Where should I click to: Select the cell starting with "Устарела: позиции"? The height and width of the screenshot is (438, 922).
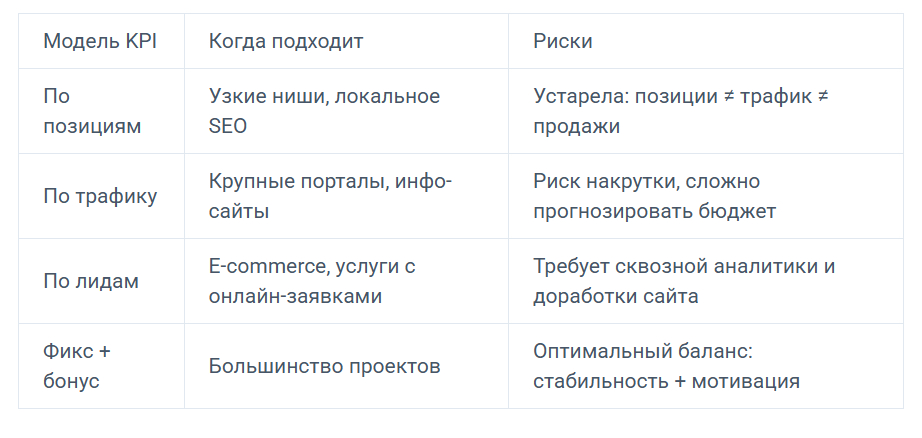[x=682, y=111]
